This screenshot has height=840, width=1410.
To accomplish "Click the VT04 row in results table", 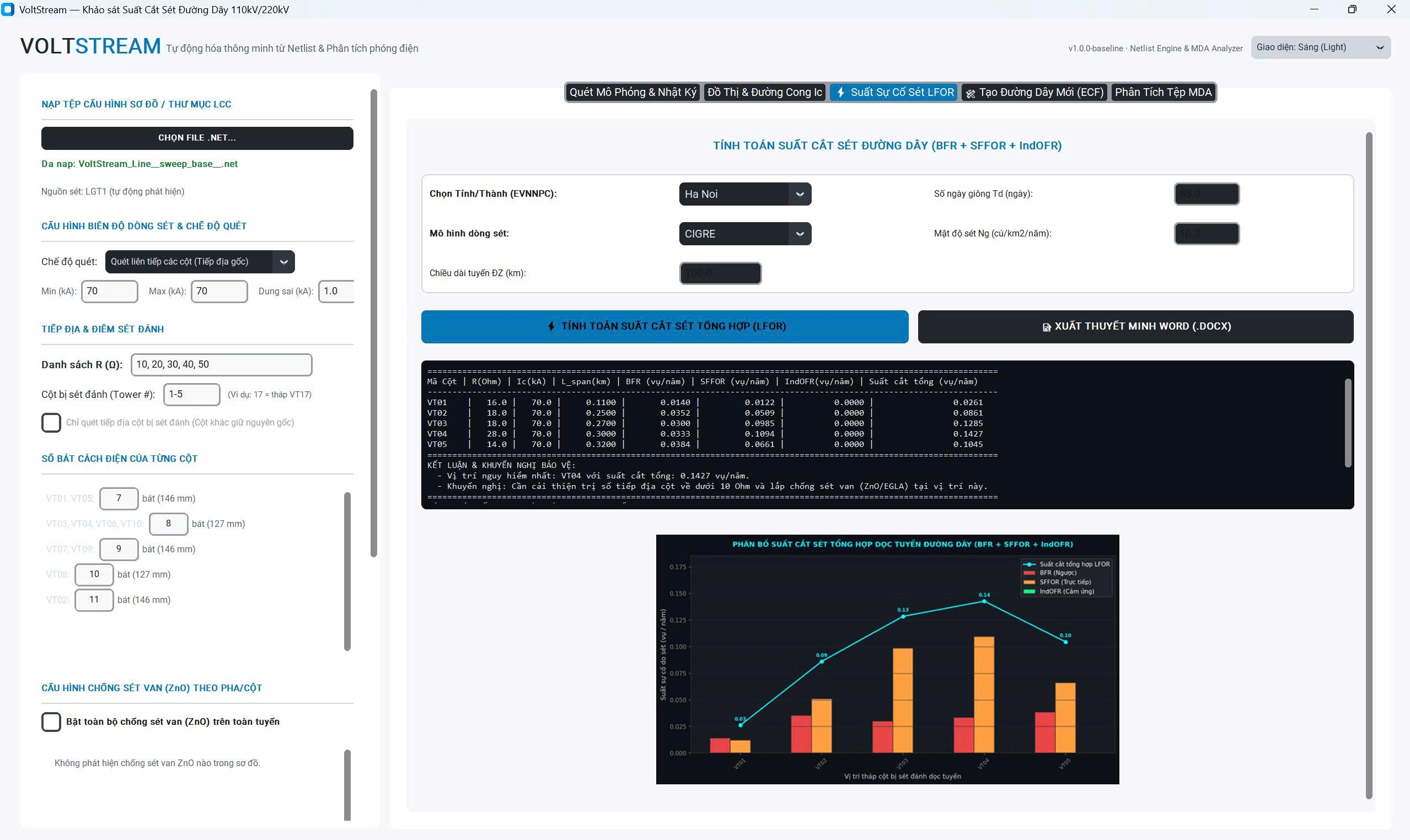I will pyautogui.click(x=705, y=434).
